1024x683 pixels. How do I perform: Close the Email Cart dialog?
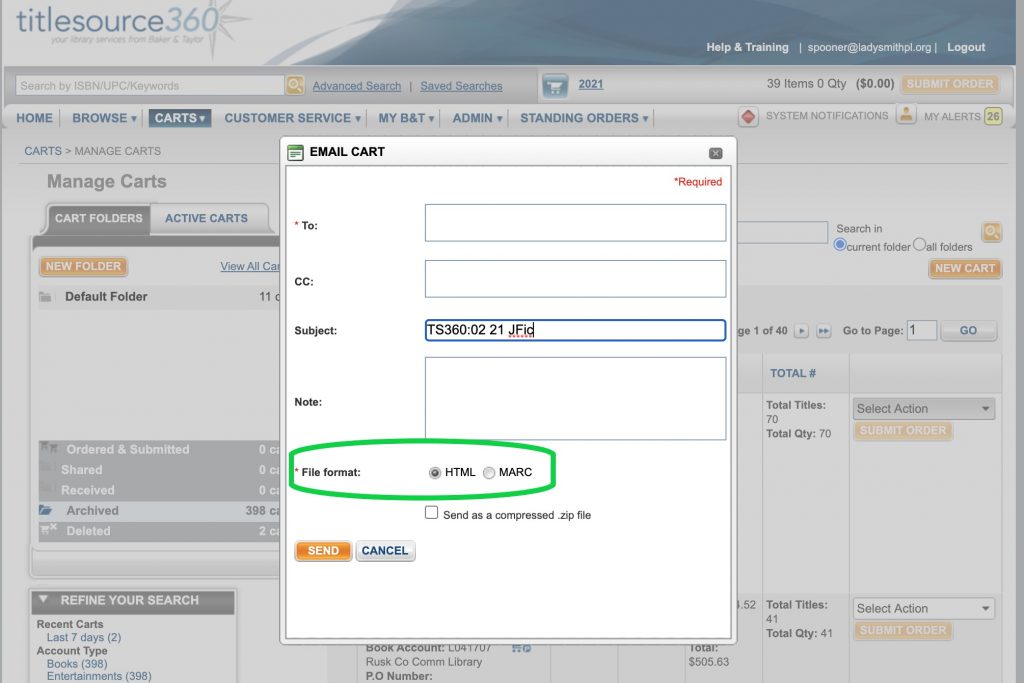[x=716, y=153]
